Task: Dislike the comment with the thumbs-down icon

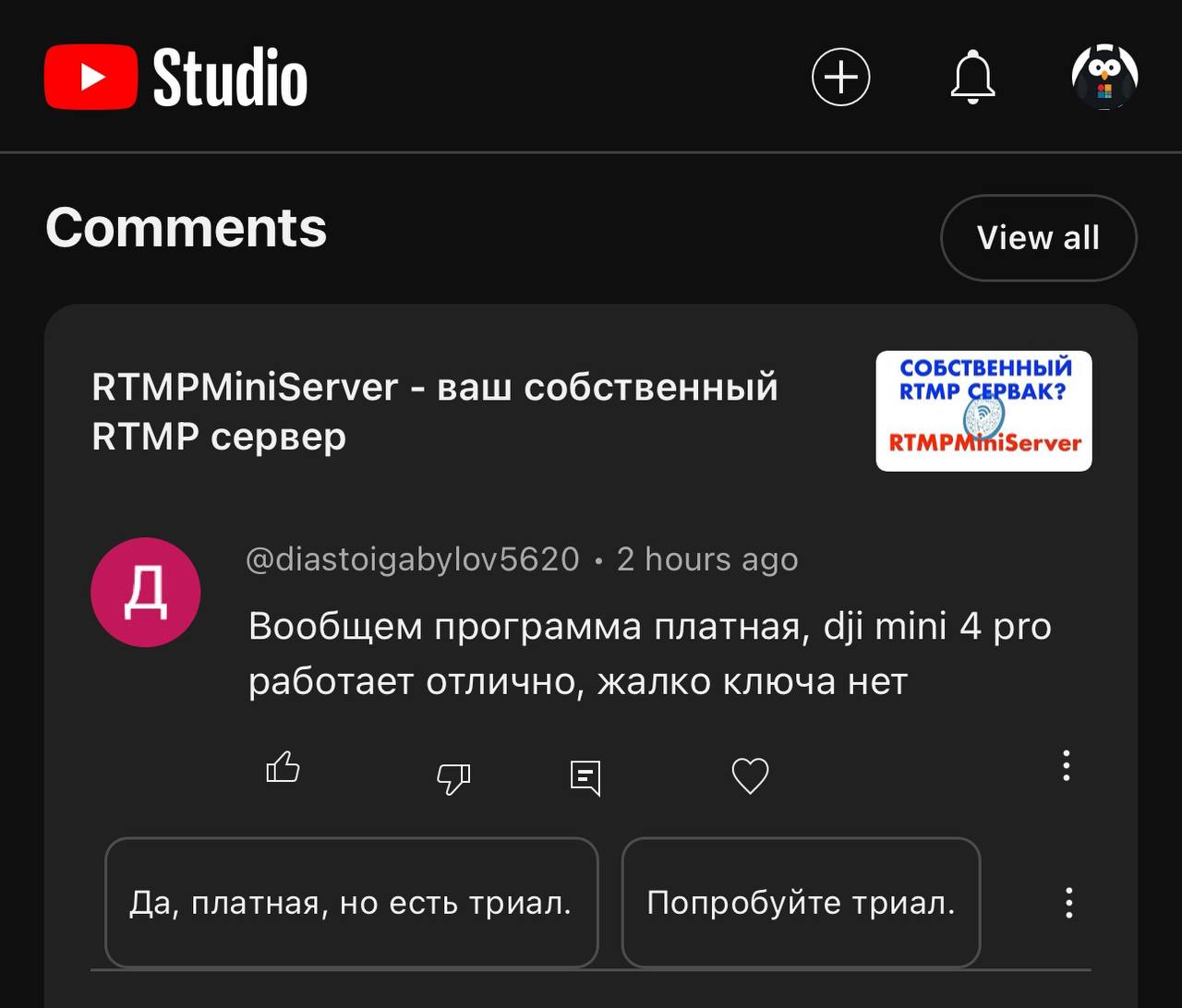Action: [453, 778]
